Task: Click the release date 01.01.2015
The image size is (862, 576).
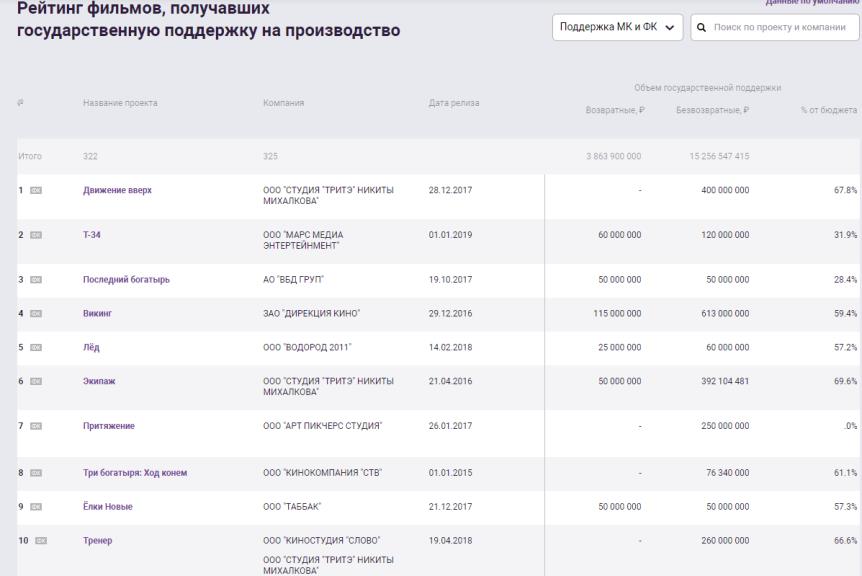Action: point(450,473)
